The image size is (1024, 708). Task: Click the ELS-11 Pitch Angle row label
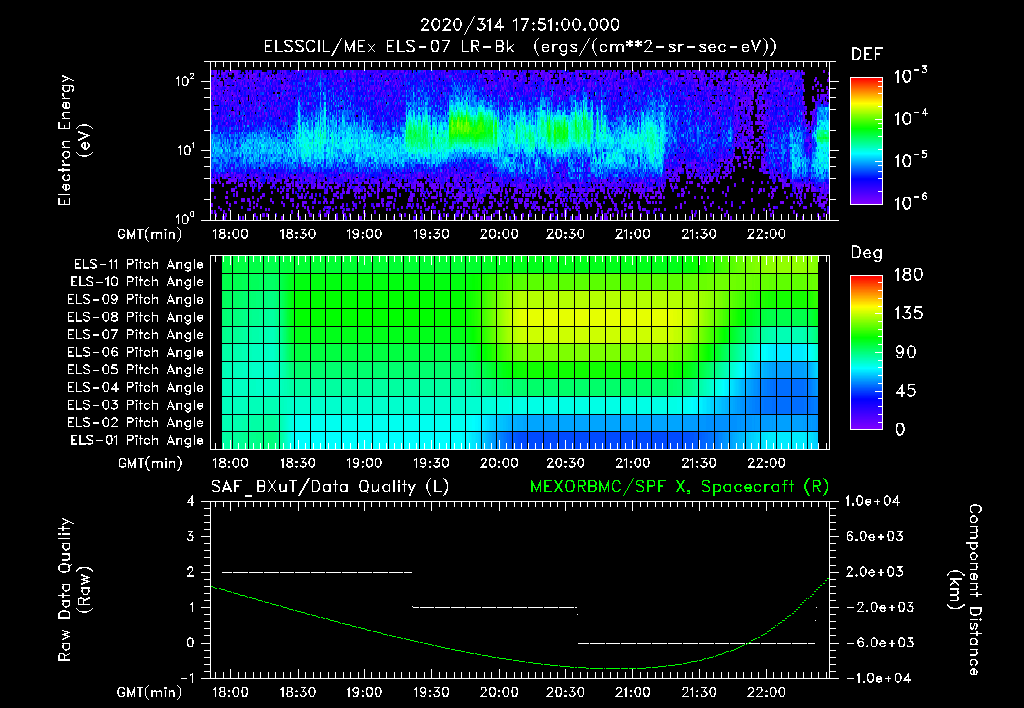[x=138, y=265]
